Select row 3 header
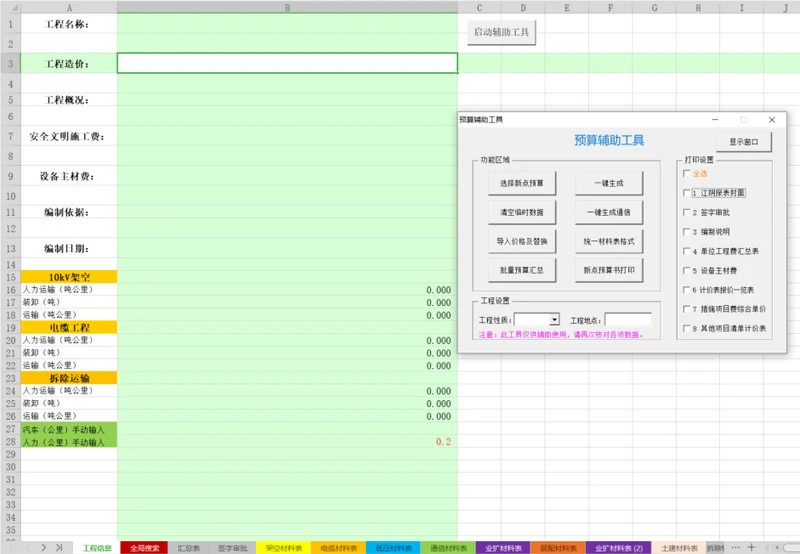The image size is (800, 554). [x=10, y=64]
